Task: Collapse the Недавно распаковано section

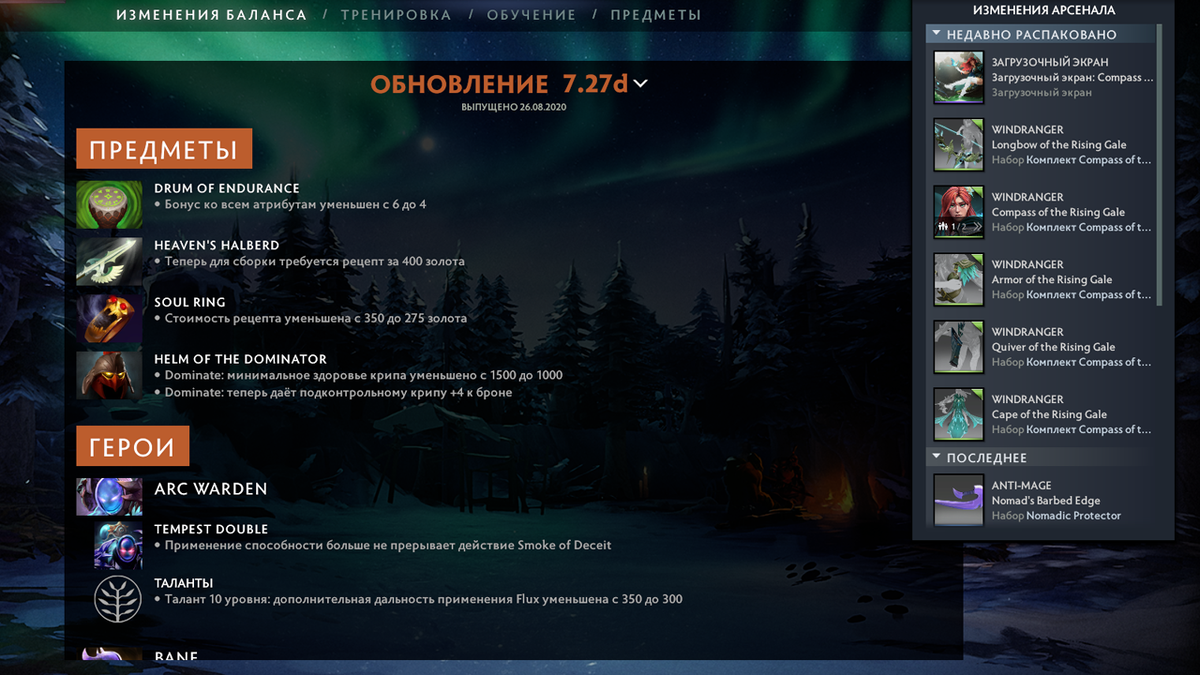Action: pos(937,34)
